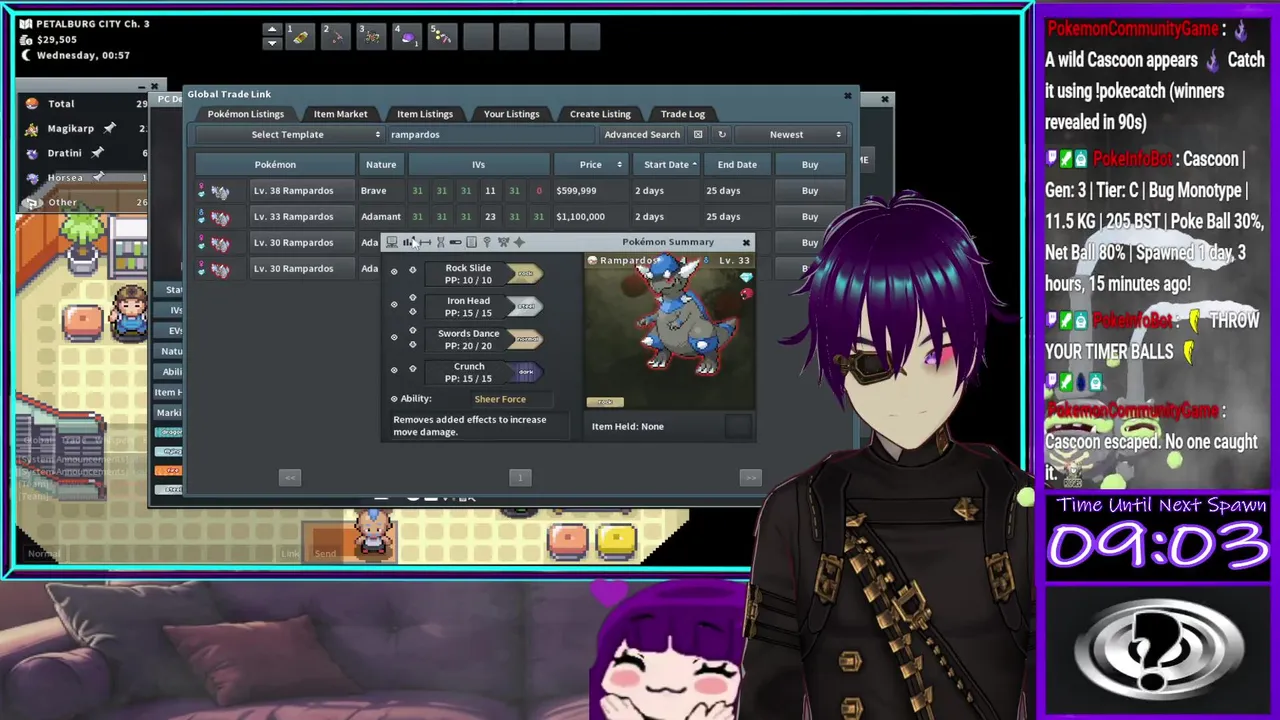Image resolution: width=1280 pixels, height=720 pixels.
Task: Use hotbar item in slot 5
Action: click(443, 37)
